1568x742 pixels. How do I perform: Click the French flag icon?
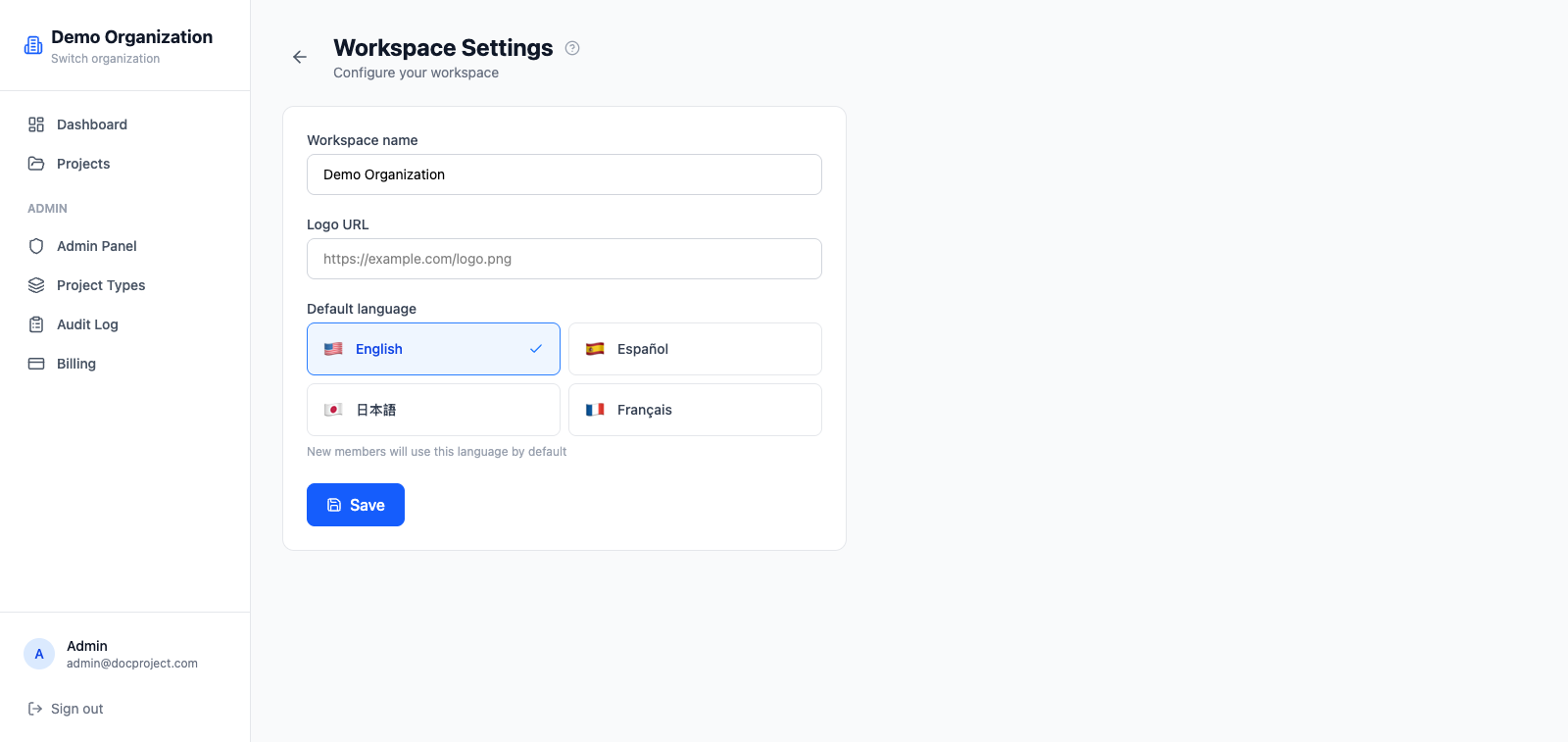pyautogui.click(x=595, y=410)
